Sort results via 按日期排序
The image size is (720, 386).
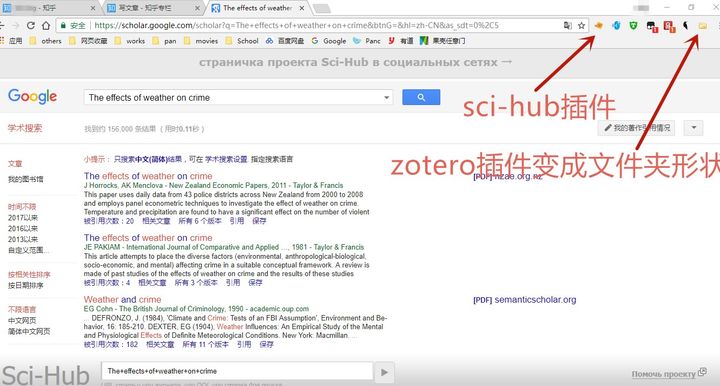[x=26, y=285]
